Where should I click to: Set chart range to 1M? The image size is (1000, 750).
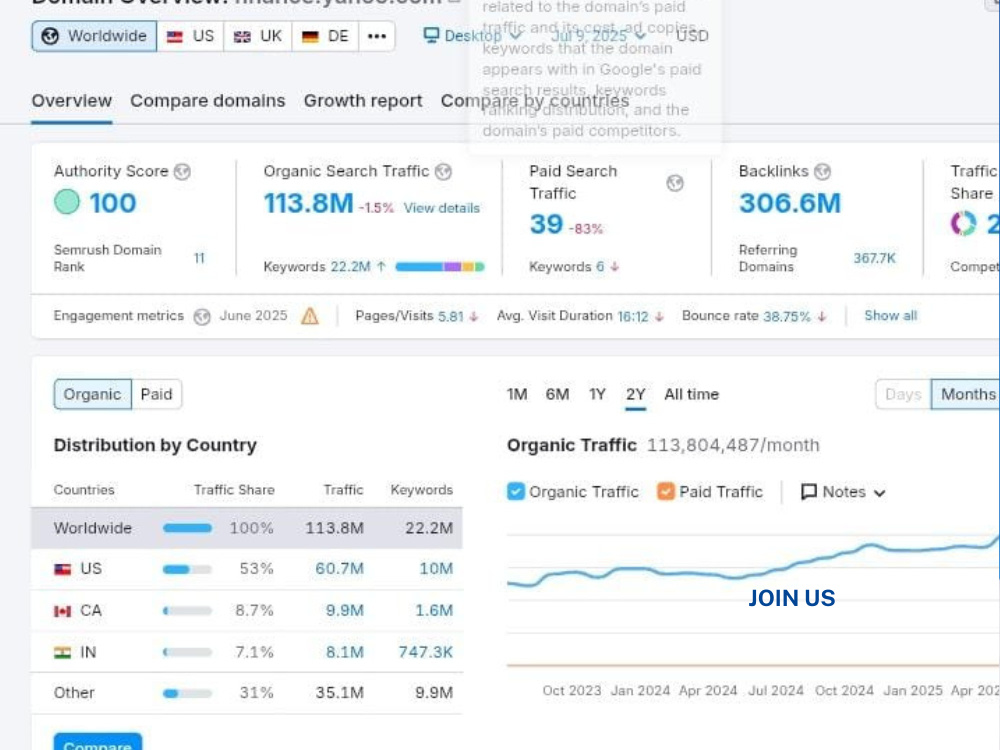[517, 395]
